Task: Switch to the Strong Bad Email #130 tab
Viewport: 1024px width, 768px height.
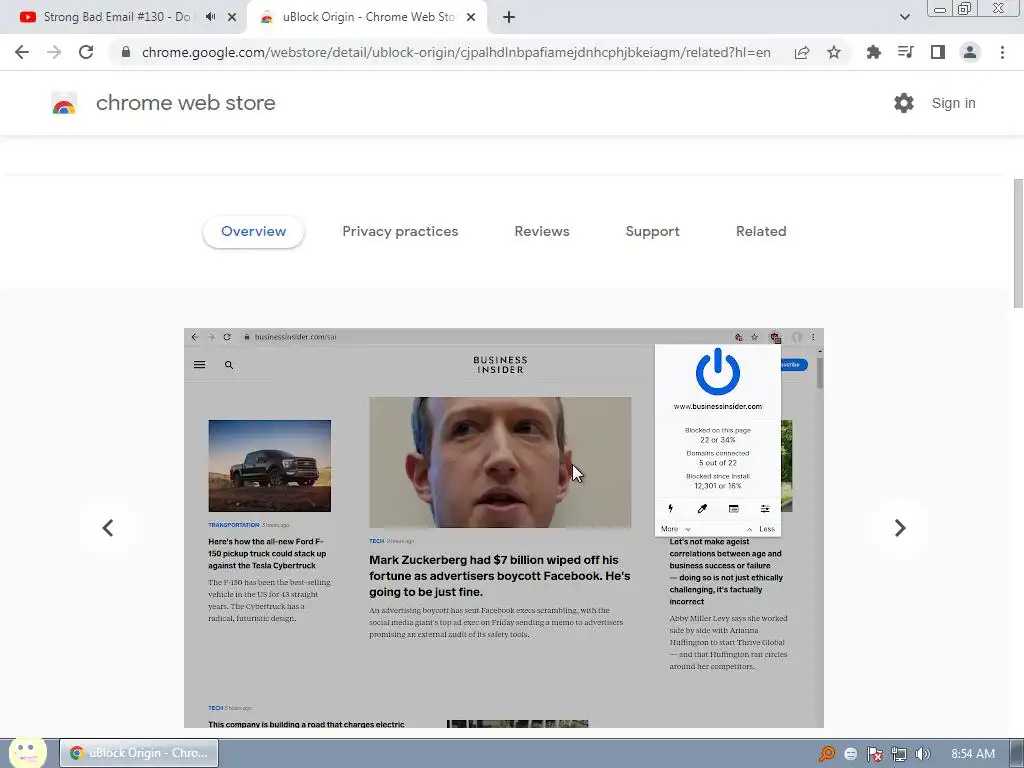Action: (x=116, y=17)
